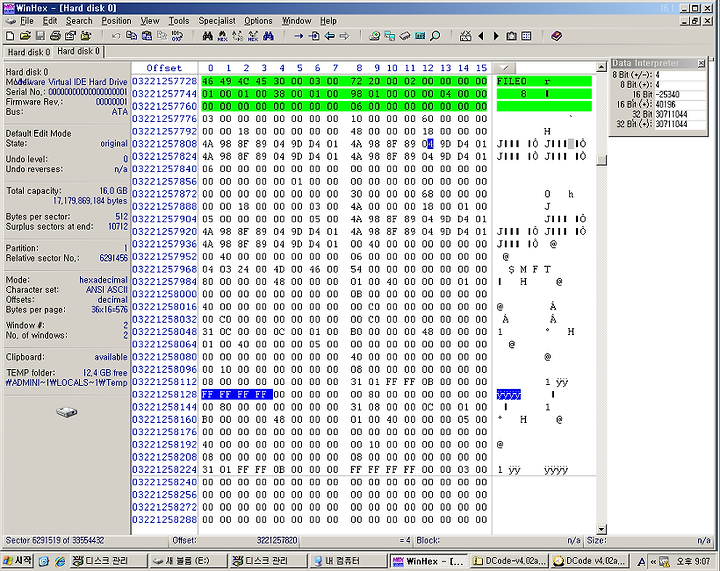Viewport: 720px width, 571px height.
Task: Close the Data Interpreter panel
Action: [x=701, y=63]
